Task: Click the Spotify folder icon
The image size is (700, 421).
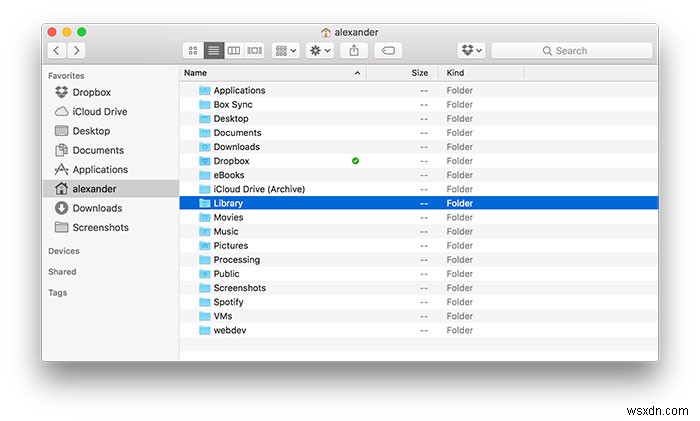Action: pos(204,302)
